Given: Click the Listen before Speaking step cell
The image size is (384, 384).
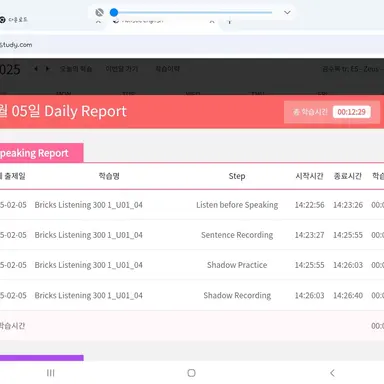Looking at the screenshot, I should (237, 205).
